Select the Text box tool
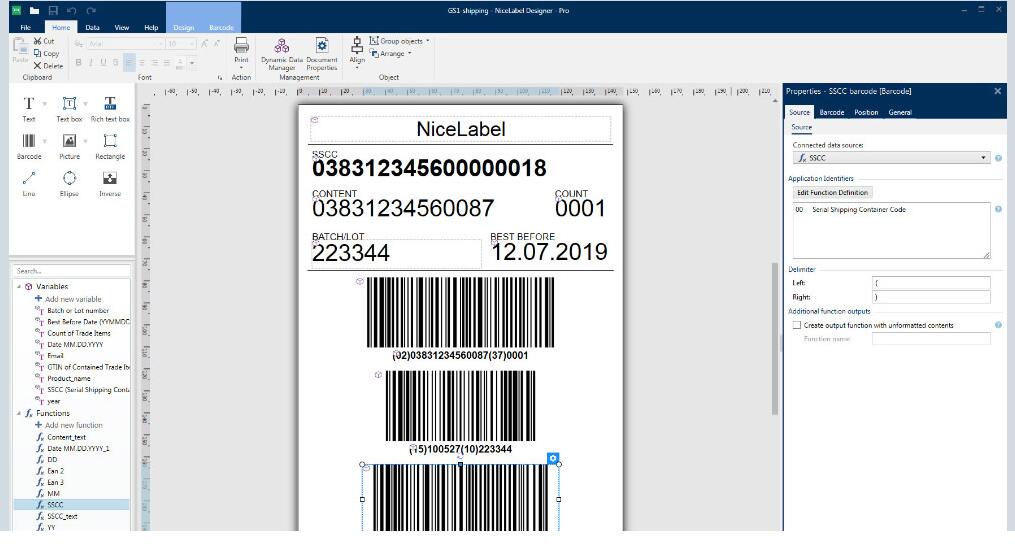The height and width of the screenshot is (553, 1015). pyautogui.click(x=69, y=109)
